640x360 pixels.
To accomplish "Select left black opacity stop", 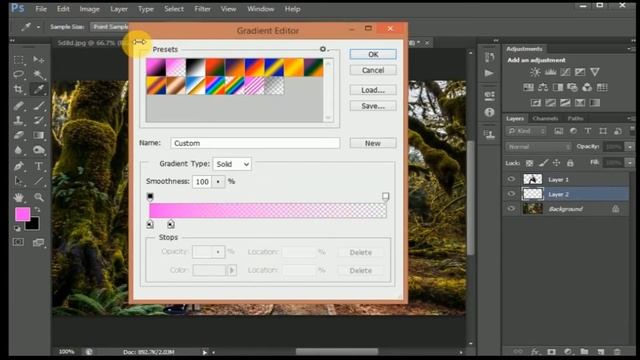I will pyautogui.click(x=150, y=197).
